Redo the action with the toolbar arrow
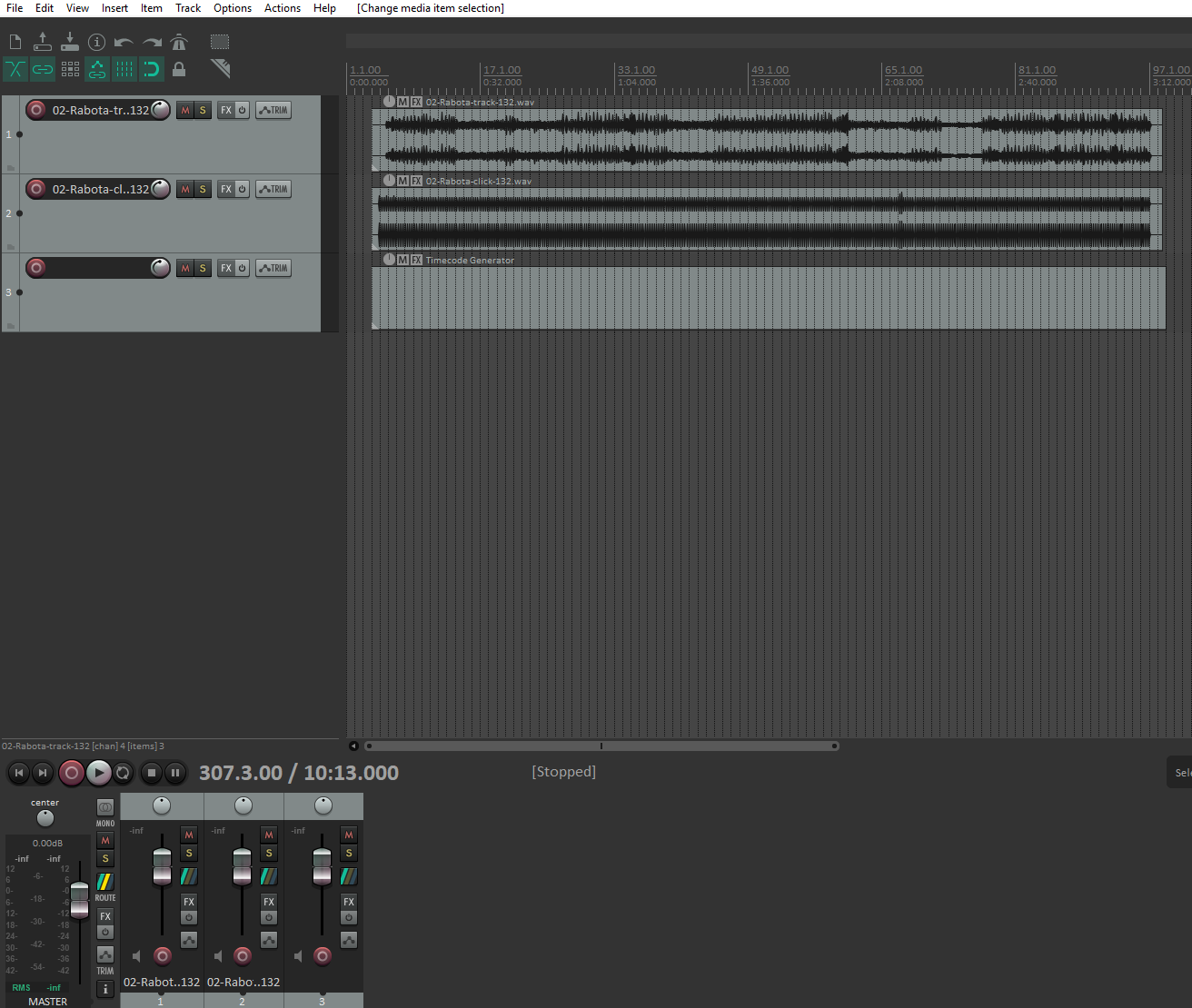Image resolution: width=1192 pixels, height=1008 pixels. pyautogui.click(x=152, y=42)
